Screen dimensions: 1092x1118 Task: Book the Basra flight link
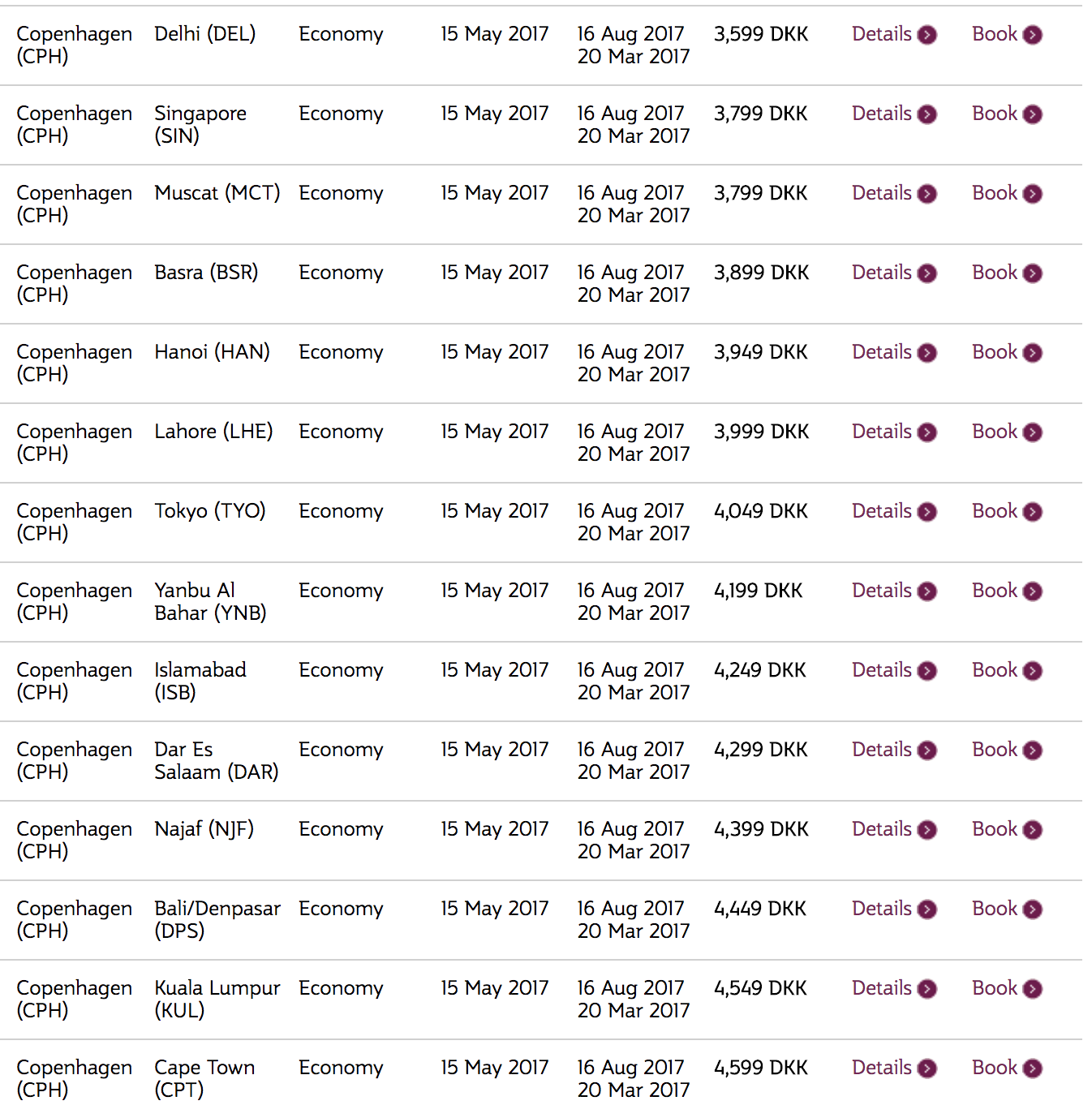click(995, 273)
